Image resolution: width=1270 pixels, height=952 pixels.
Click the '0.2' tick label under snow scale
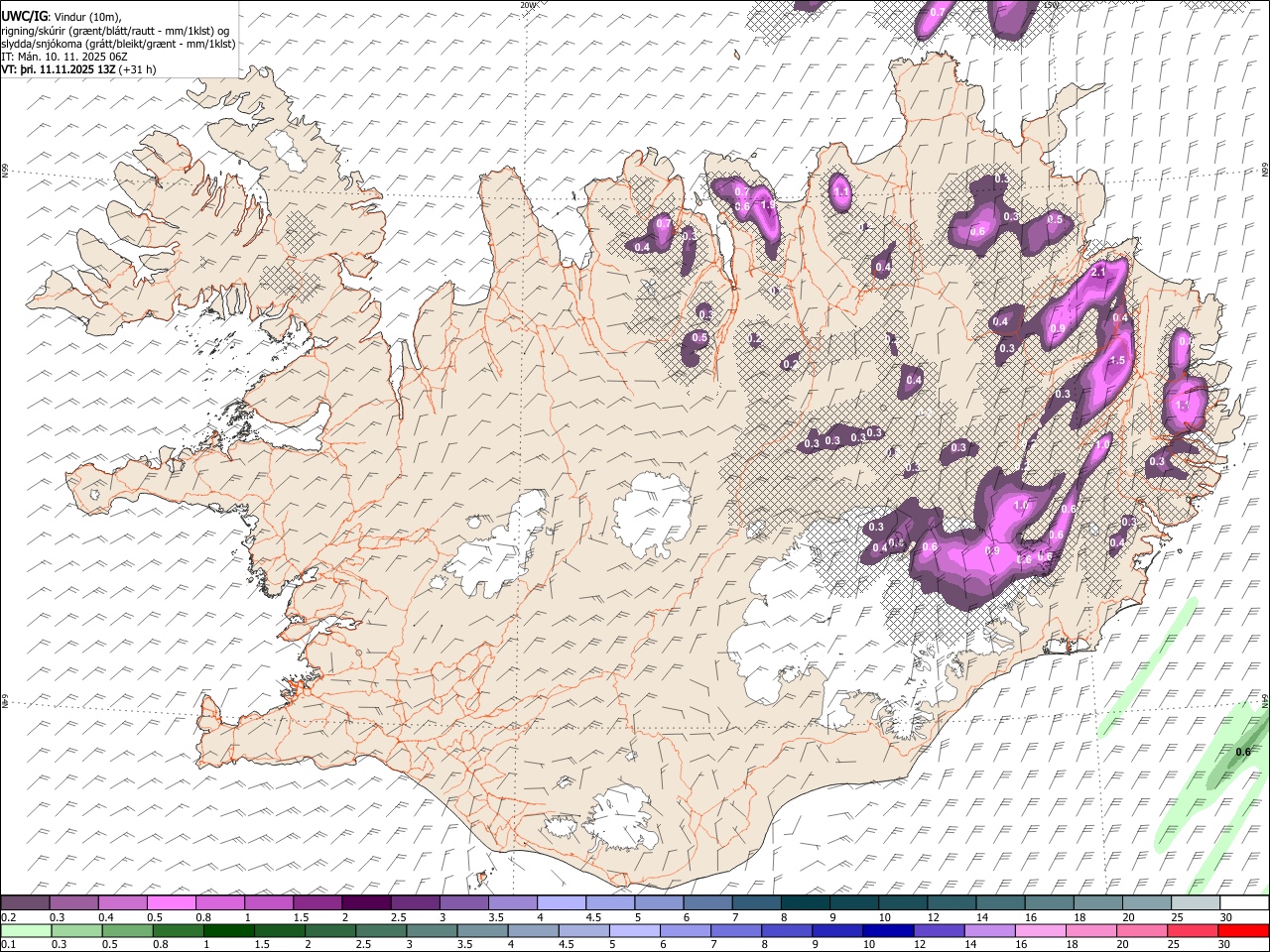8,916
